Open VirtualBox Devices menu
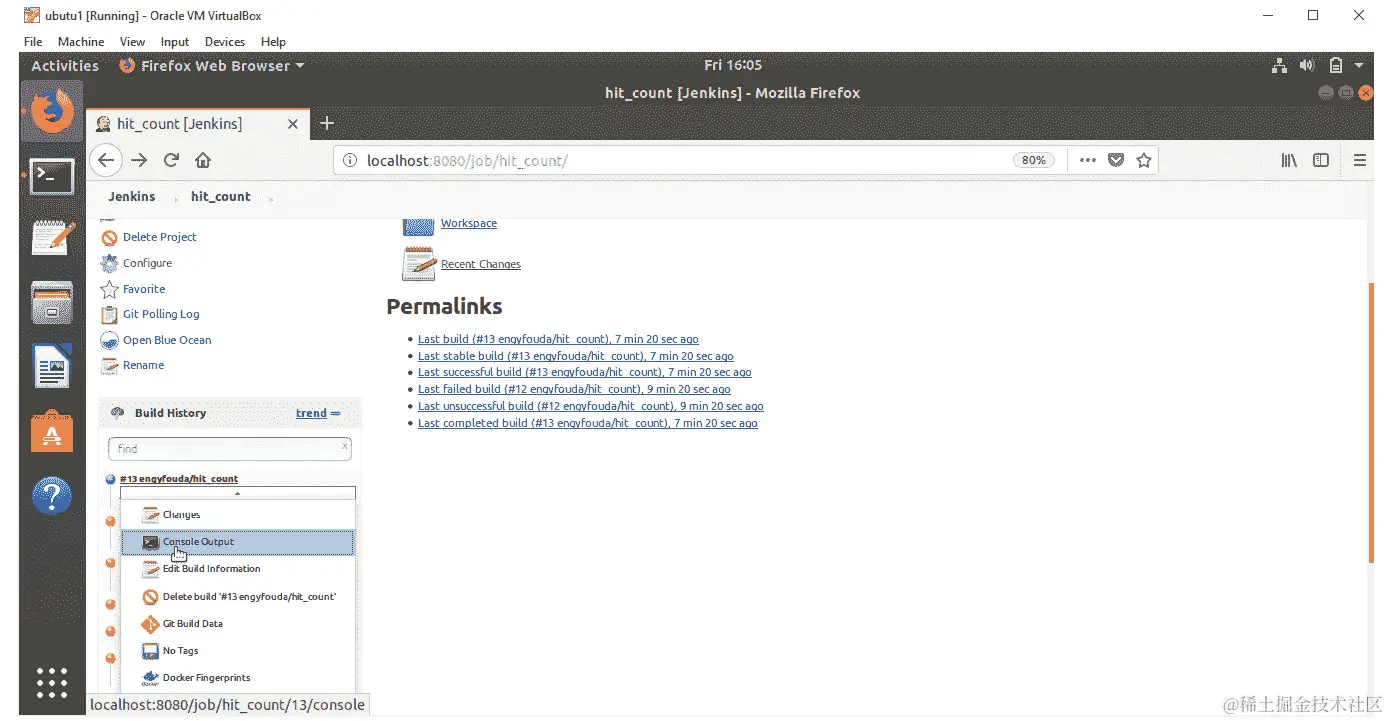 (x=224, y=42)
